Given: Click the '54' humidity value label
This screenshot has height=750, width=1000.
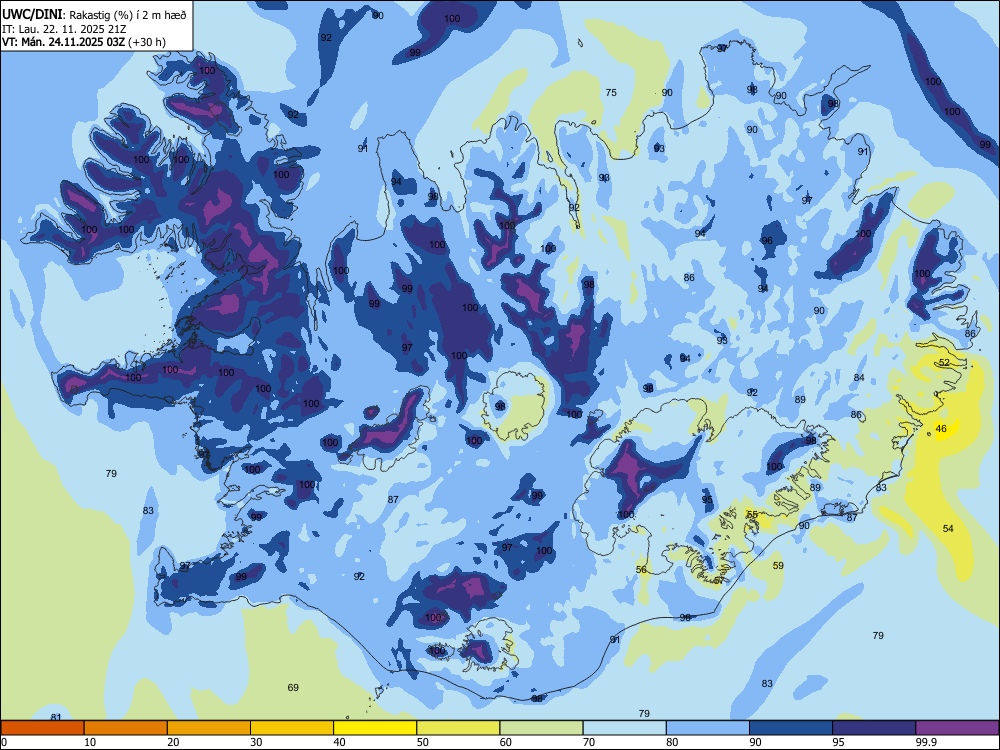Looking at the screenshot, I should coord(948,528).
